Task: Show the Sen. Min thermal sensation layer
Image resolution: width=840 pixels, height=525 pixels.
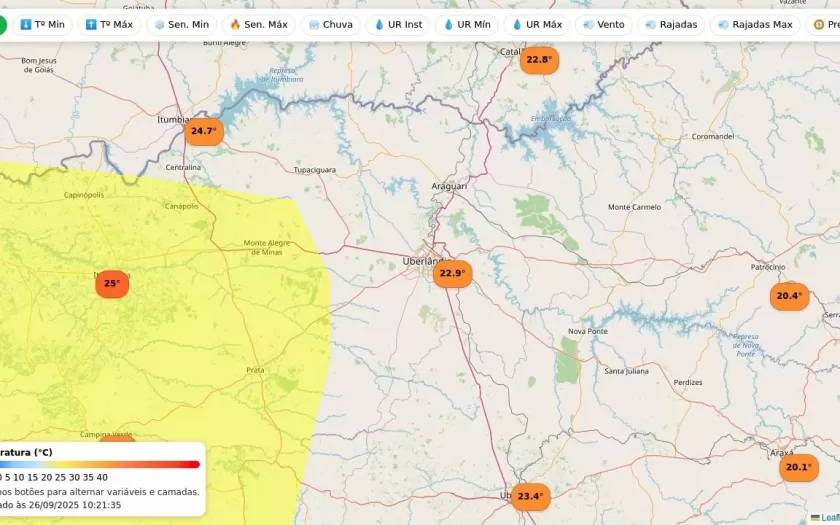Action: point(181,24)
